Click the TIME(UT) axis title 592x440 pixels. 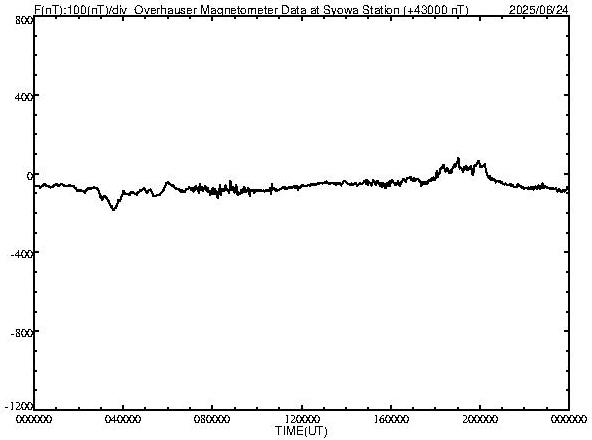tap(301, 431)
